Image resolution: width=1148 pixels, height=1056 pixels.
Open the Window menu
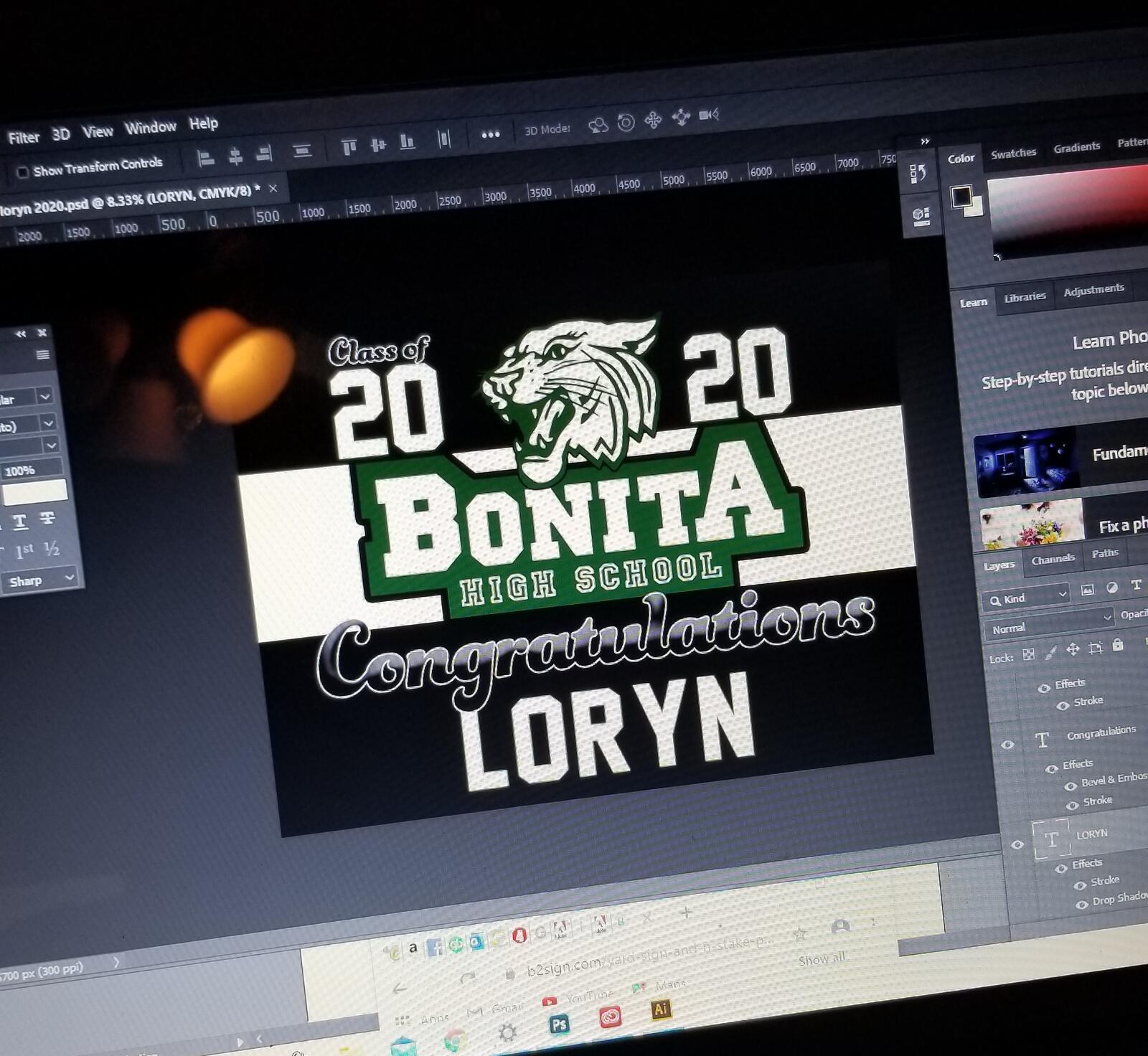pyautogui.click(x=150, y=127)
